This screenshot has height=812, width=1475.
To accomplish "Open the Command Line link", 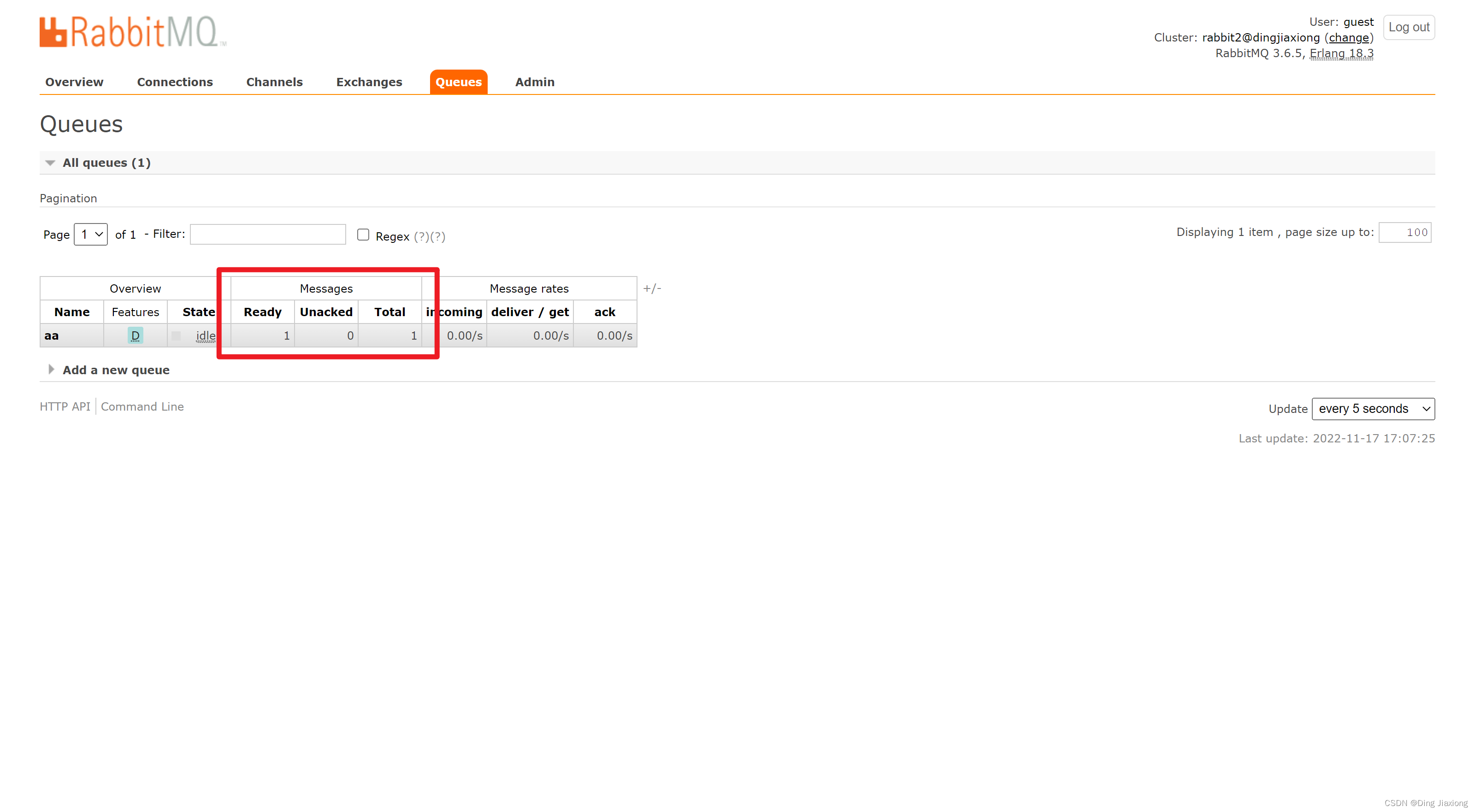I will (142, 406).
